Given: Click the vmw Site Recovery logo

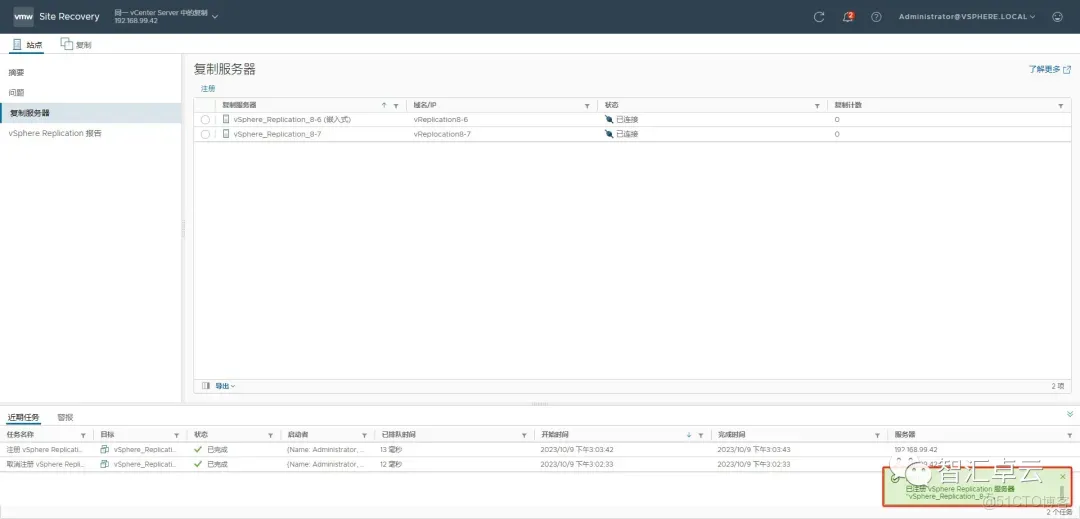Looking at the screenshot, I should [x=56, y=17].
